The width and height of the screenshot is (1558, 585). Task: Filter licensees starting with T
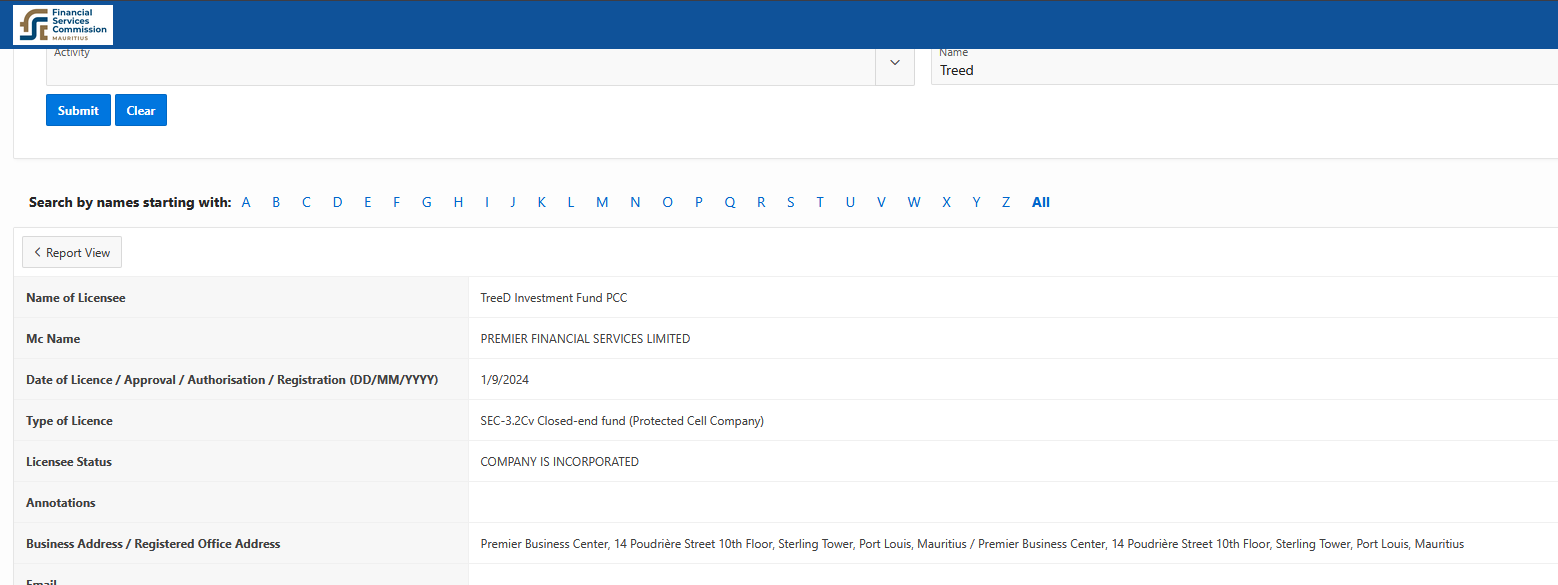tap(820, 202)
